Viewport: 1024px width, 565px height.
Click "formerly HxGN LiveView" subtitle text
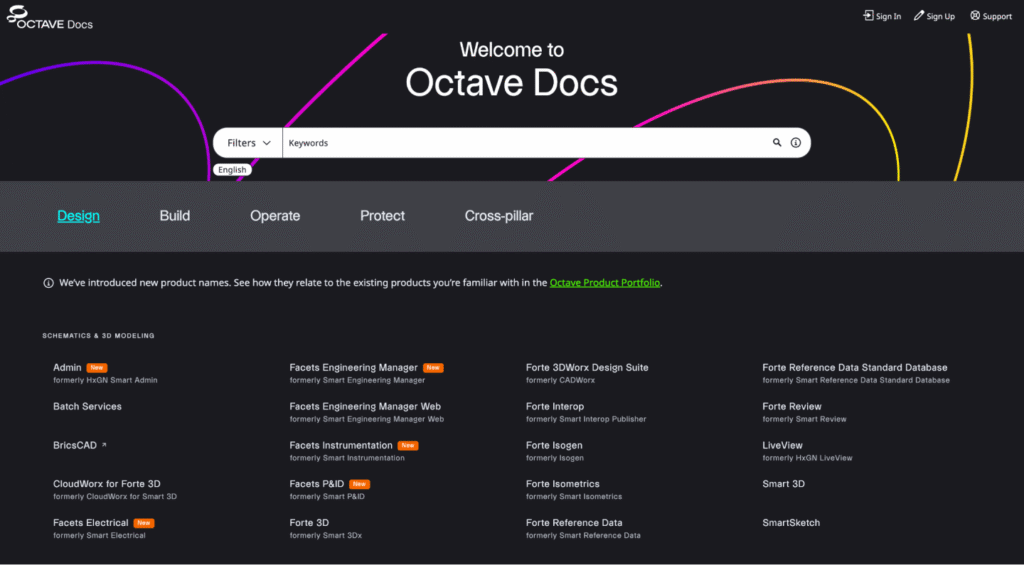coord(807,458)
